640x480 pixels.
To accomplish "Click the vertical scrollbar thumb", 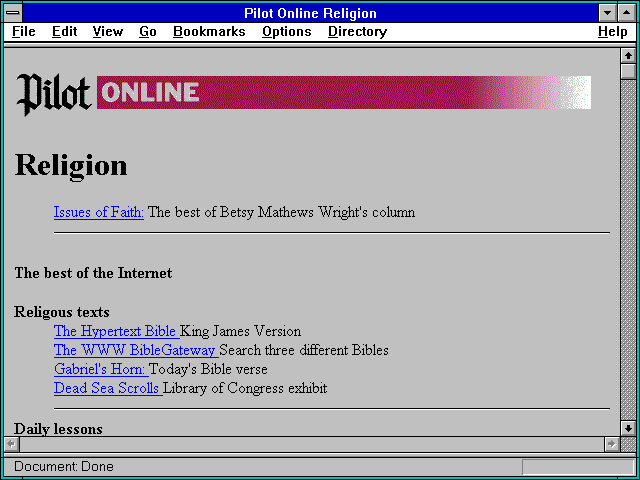I will coord(628,71).
